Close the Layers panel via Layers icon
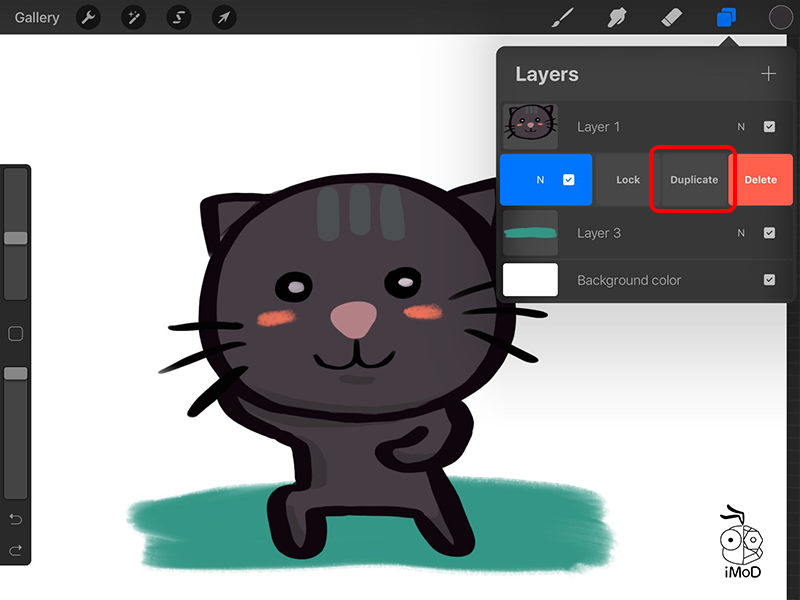Image resolution: width=800 pixels, height=600 pixels. click(x=726, y=17)
